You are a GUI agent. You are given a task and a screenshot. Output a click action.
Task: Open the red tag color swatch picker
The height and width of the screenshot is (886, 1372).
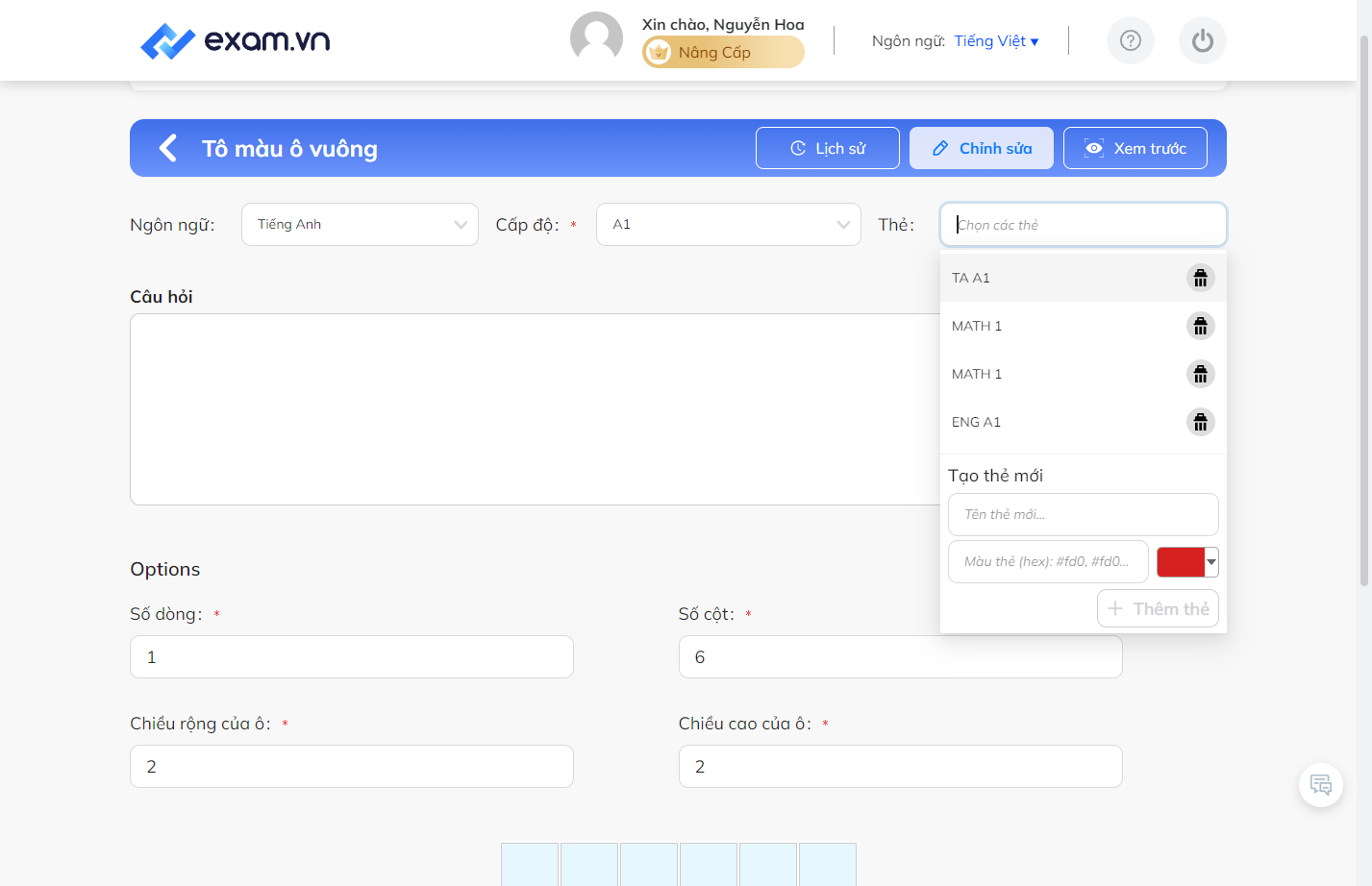tap(1187, 562)
